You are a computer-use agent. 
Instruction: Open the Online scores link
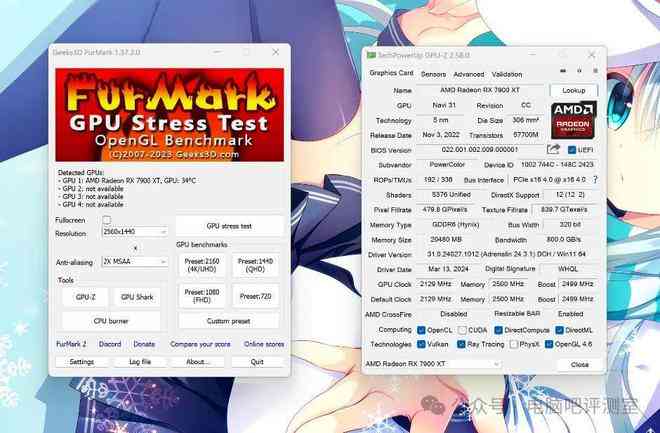[x=264, y=344]
